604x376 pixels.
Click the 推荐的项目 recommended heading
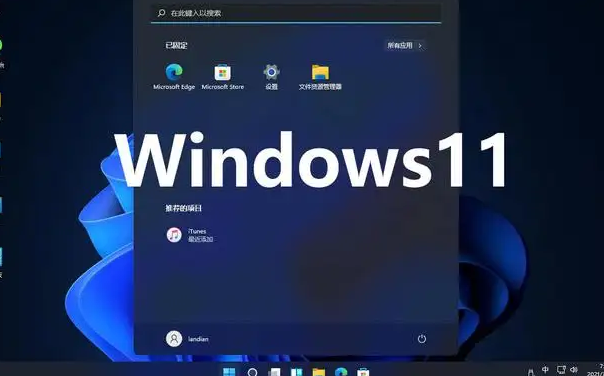(x=183, y=208)
